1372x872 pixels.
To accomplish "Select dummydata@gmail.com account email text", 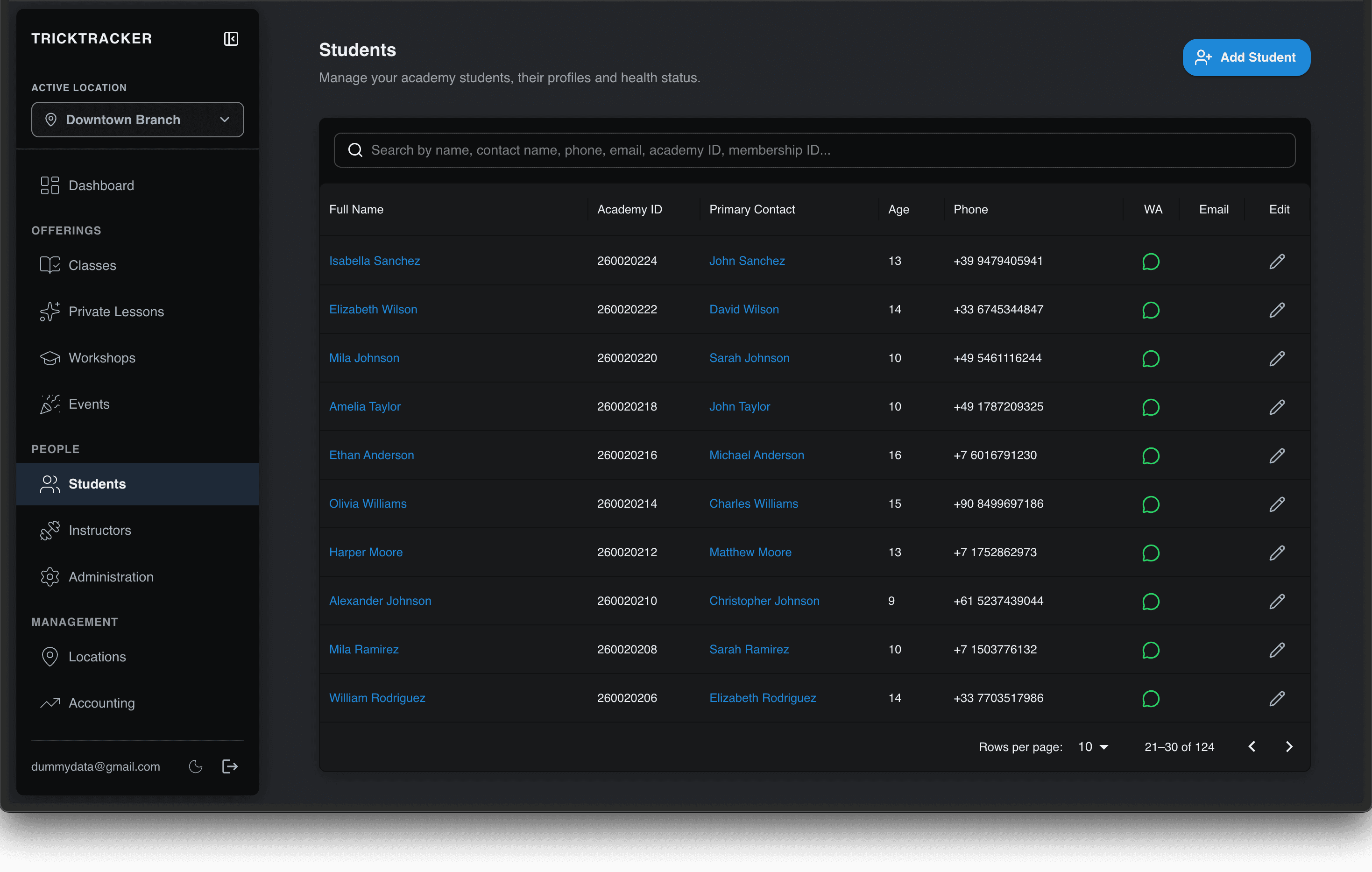I will point(96,766).
